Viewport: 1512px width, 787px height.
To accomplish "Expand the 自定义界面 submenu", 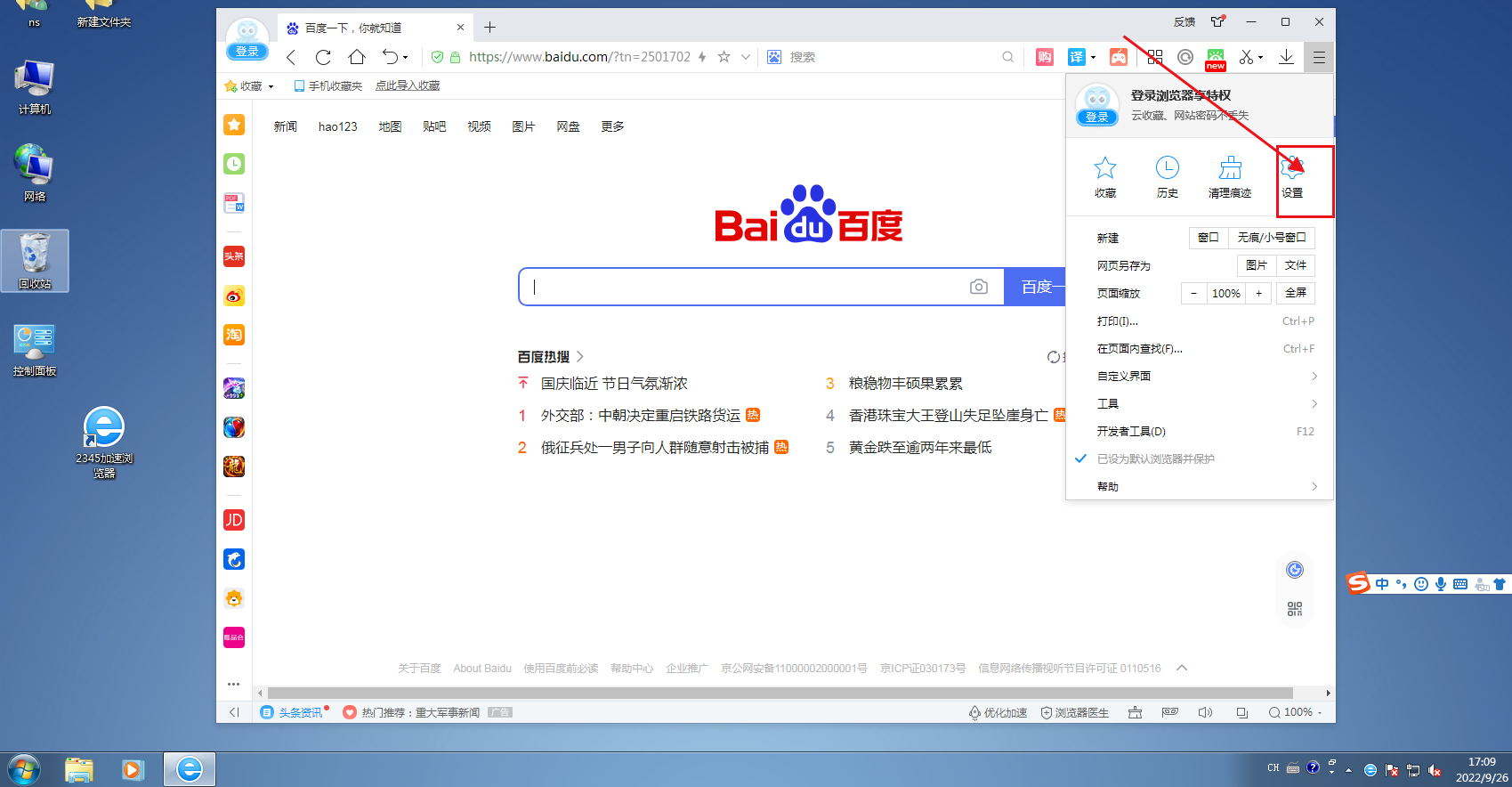I will (x=1200, y=377).
